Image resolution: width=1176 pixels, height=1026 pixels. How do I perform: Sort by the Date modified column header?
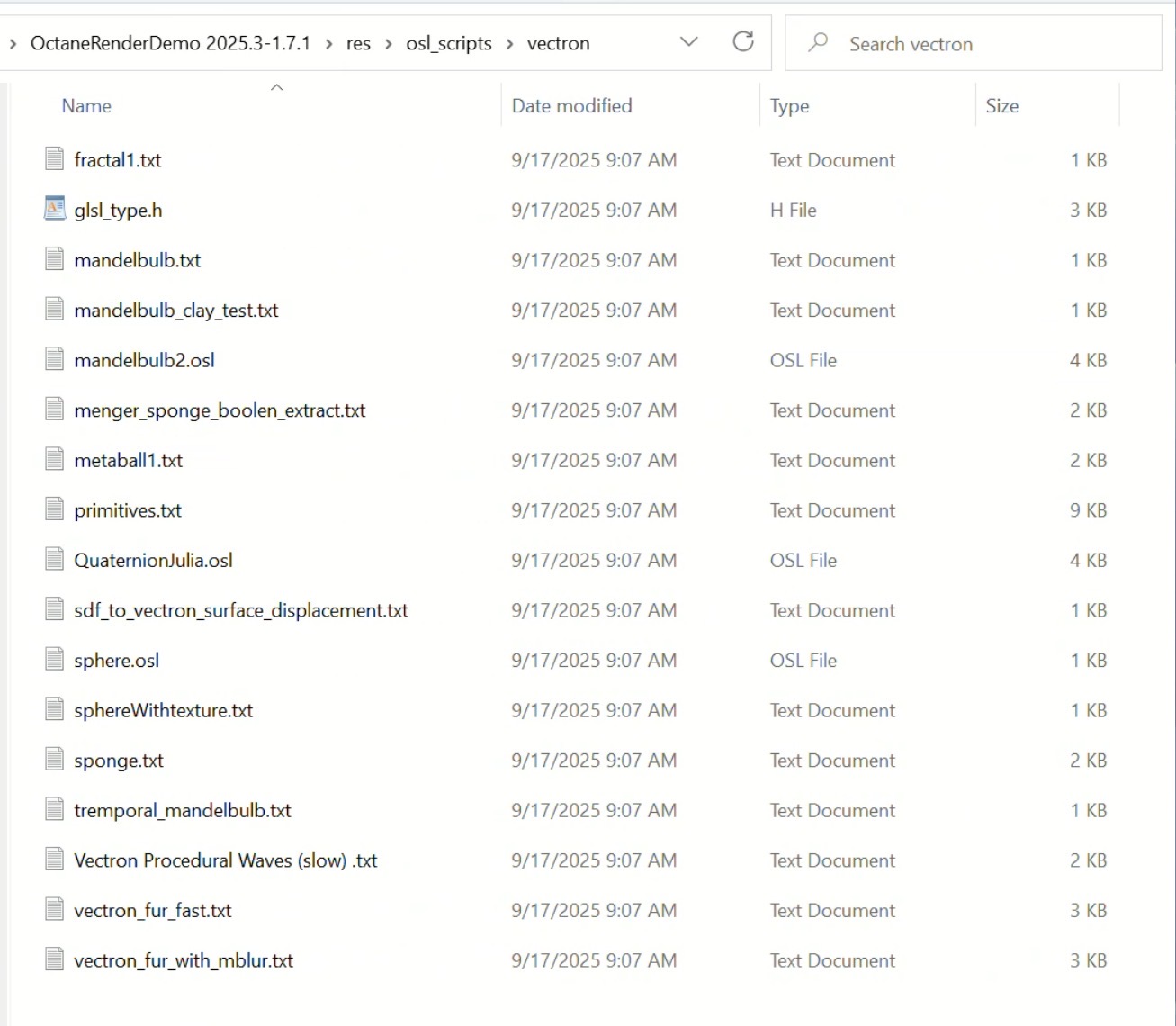click(x=572, y=105)
